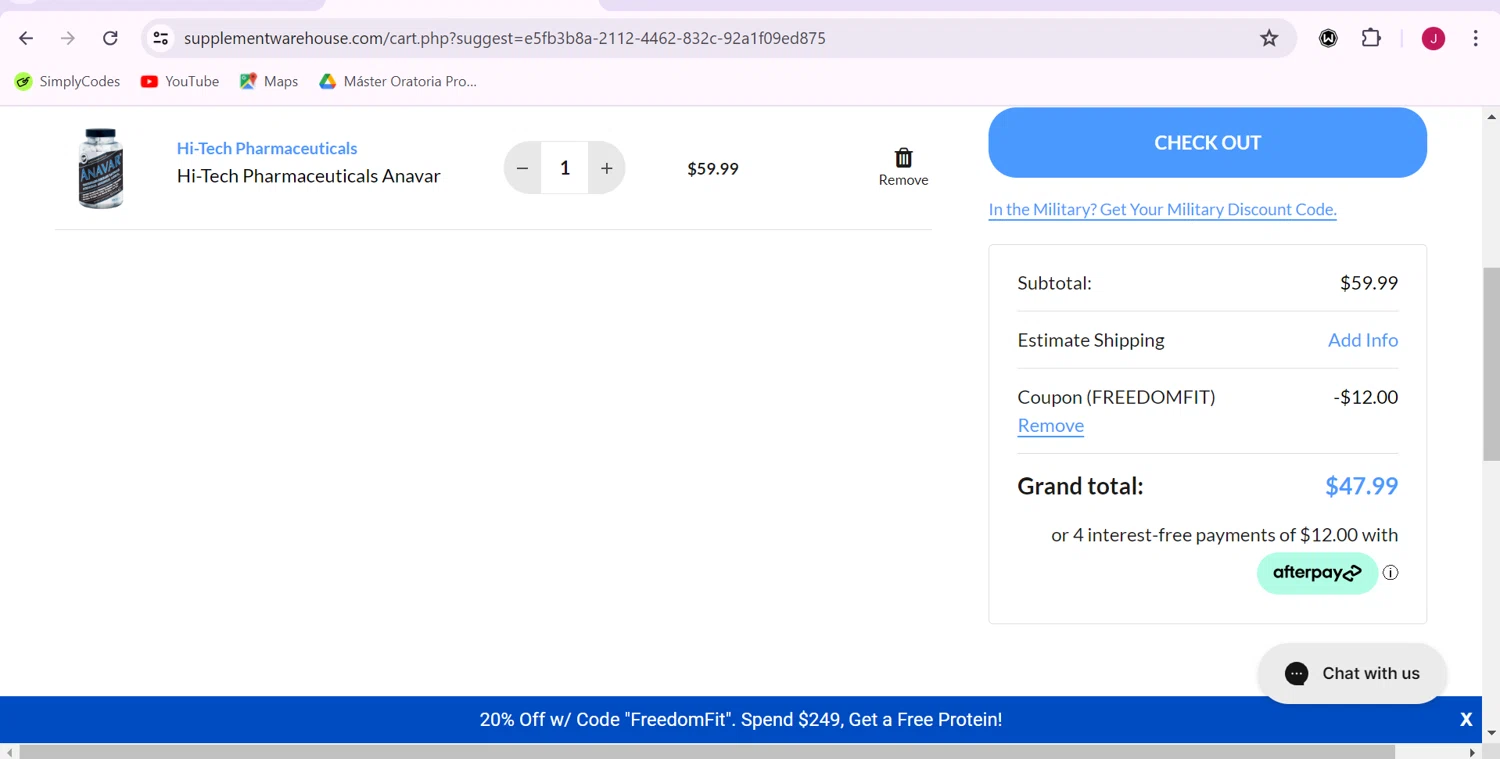Click the CHECK OUT button
The height and width of the screenshot is (759, 1500).
tap(1207, 142)
